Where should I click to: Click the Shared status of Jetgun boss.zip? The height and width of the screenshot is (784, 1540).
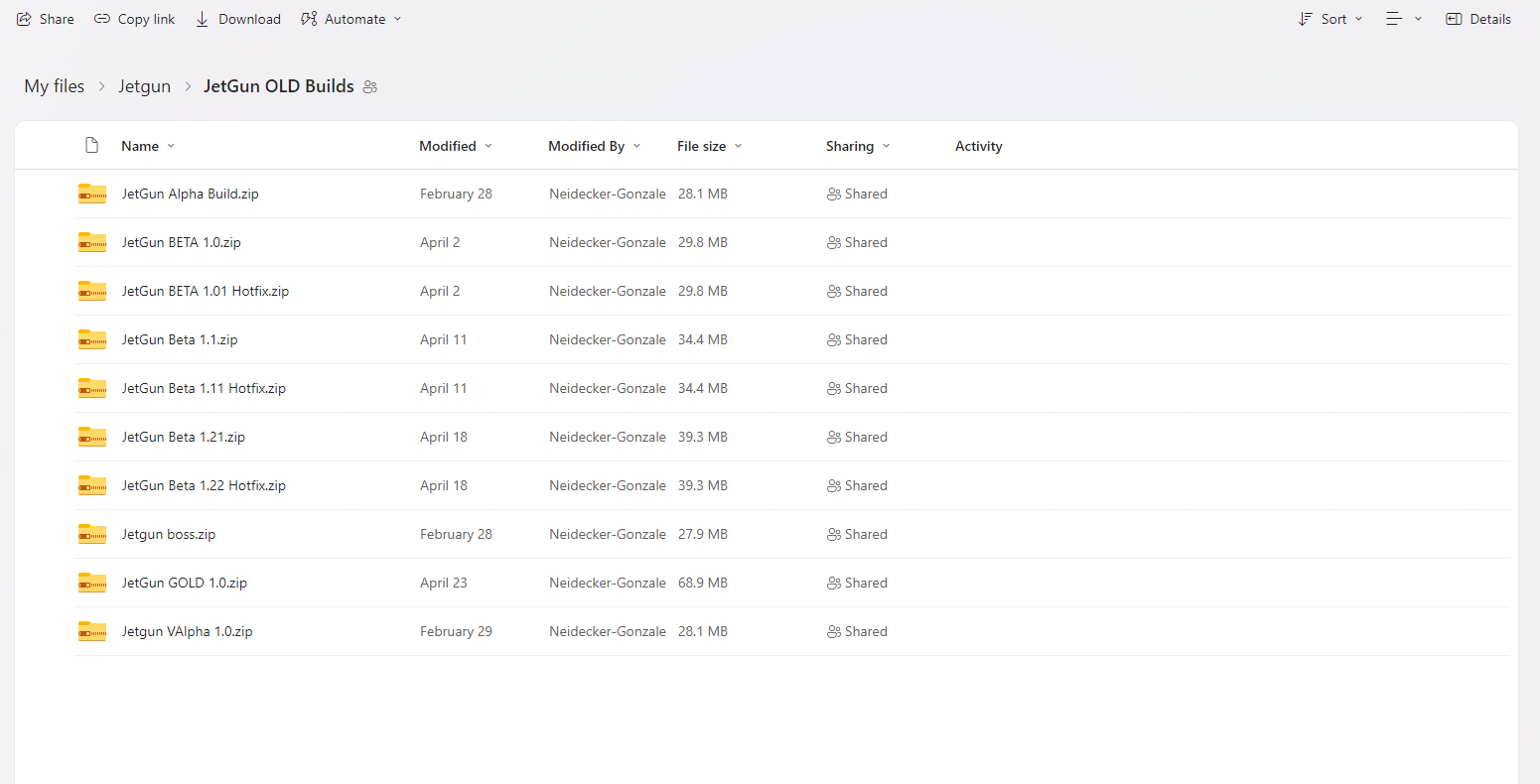click(857, 534)
